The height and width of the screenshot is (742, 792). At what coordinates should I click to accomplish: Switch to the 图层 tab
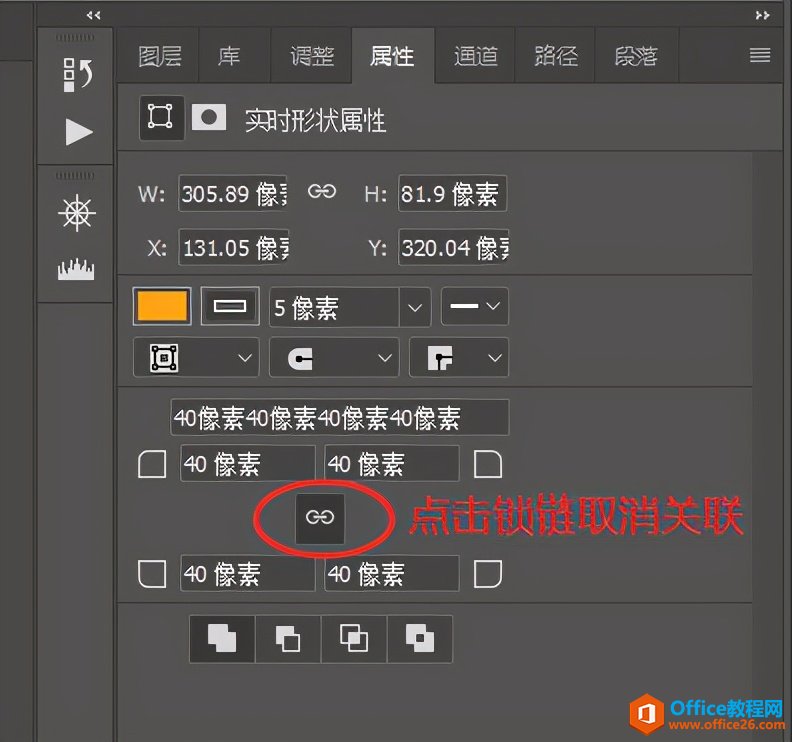160,56
